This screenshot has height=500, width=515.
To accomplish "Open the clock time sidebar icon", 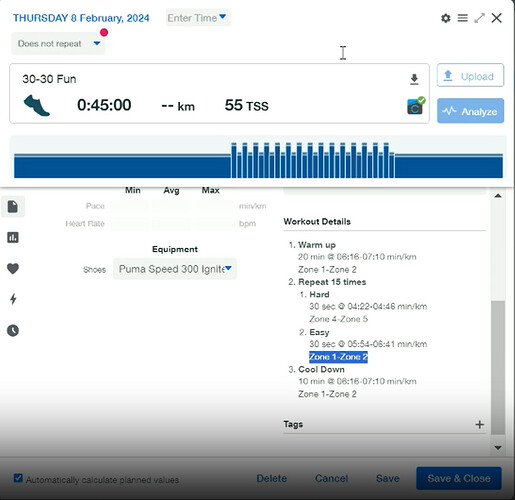I will click(x=13, y=330).
